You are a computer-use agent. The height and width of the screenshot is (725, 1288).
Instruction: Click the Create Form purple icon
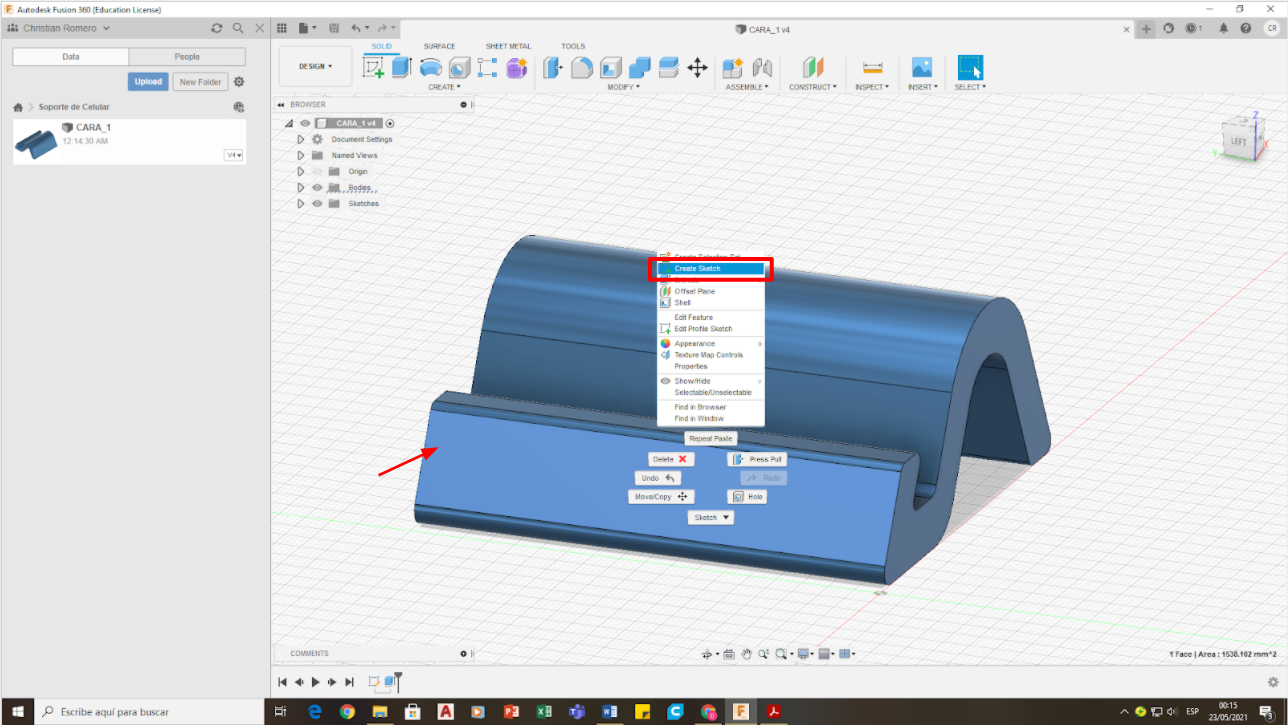[x=516, y=67]
